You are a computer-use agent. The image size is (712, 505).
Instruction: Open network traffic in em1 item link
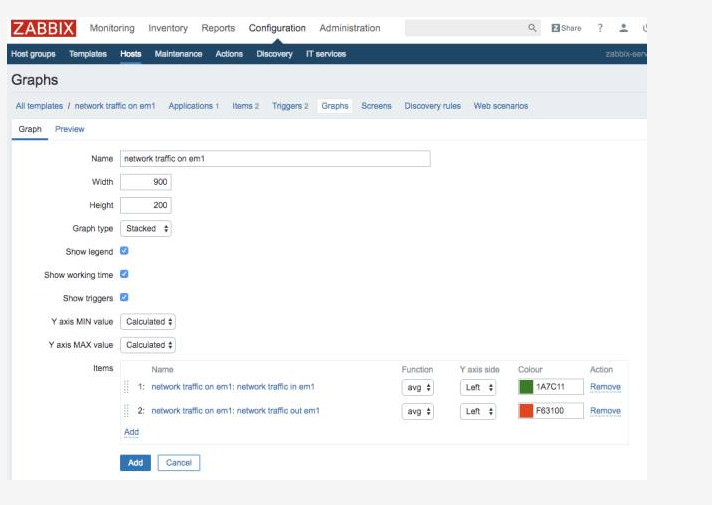[233, 387]
